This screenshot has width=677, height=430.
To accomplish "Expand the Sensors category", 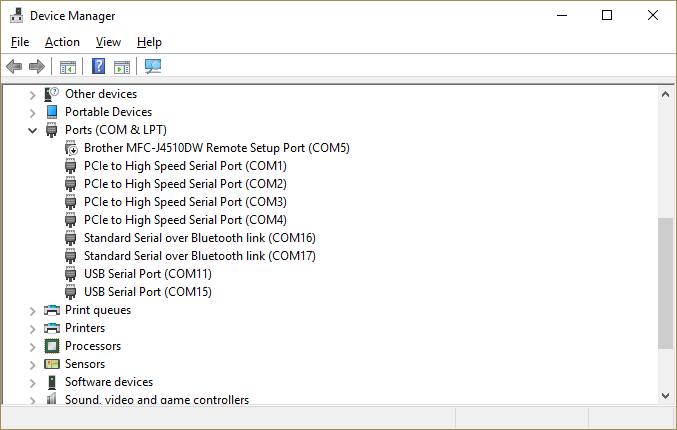I will [32, 365].
